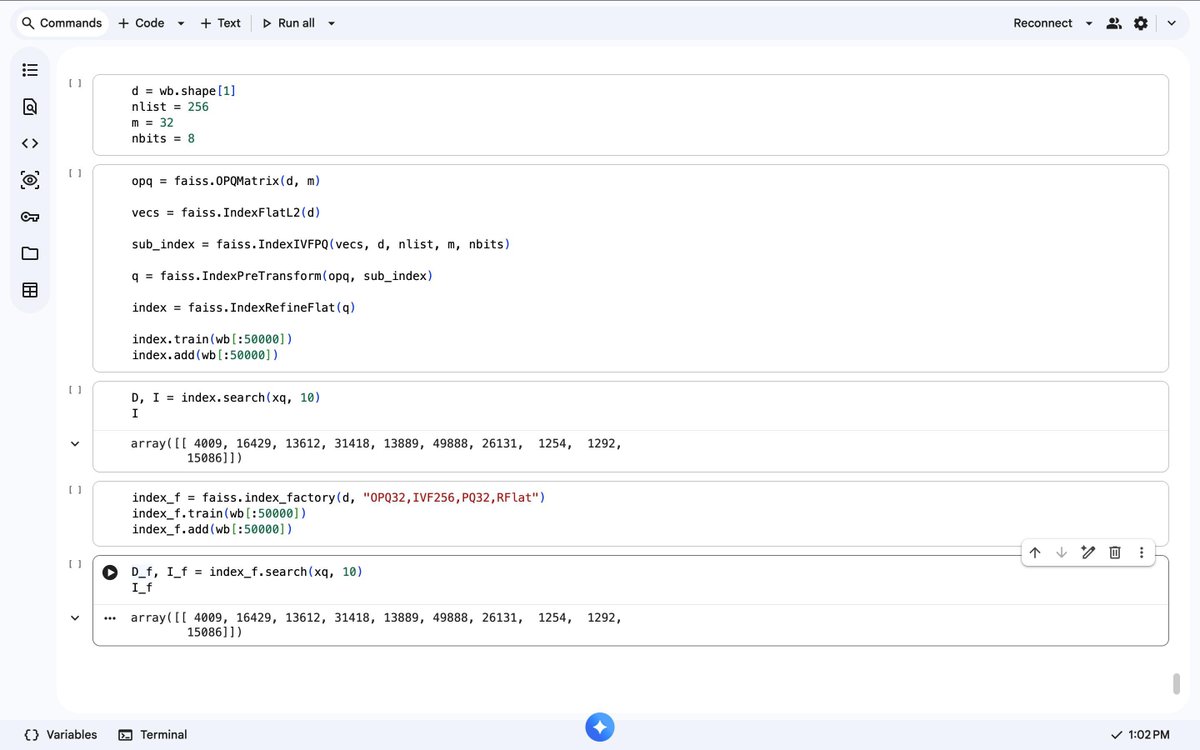This screenshot has height=750, width=1200.
Task: Click the output array under the index_f.search cell
Action: 376,625
